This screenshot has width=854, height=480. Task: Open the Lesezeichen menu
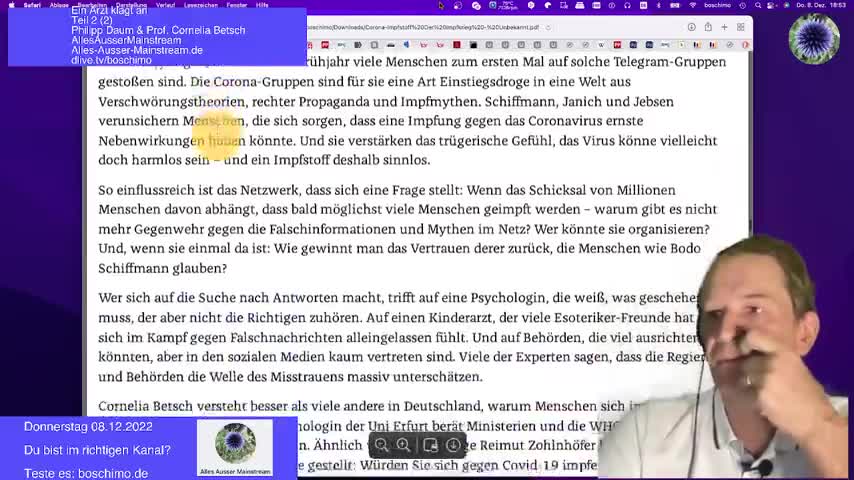tap(201, 5)
